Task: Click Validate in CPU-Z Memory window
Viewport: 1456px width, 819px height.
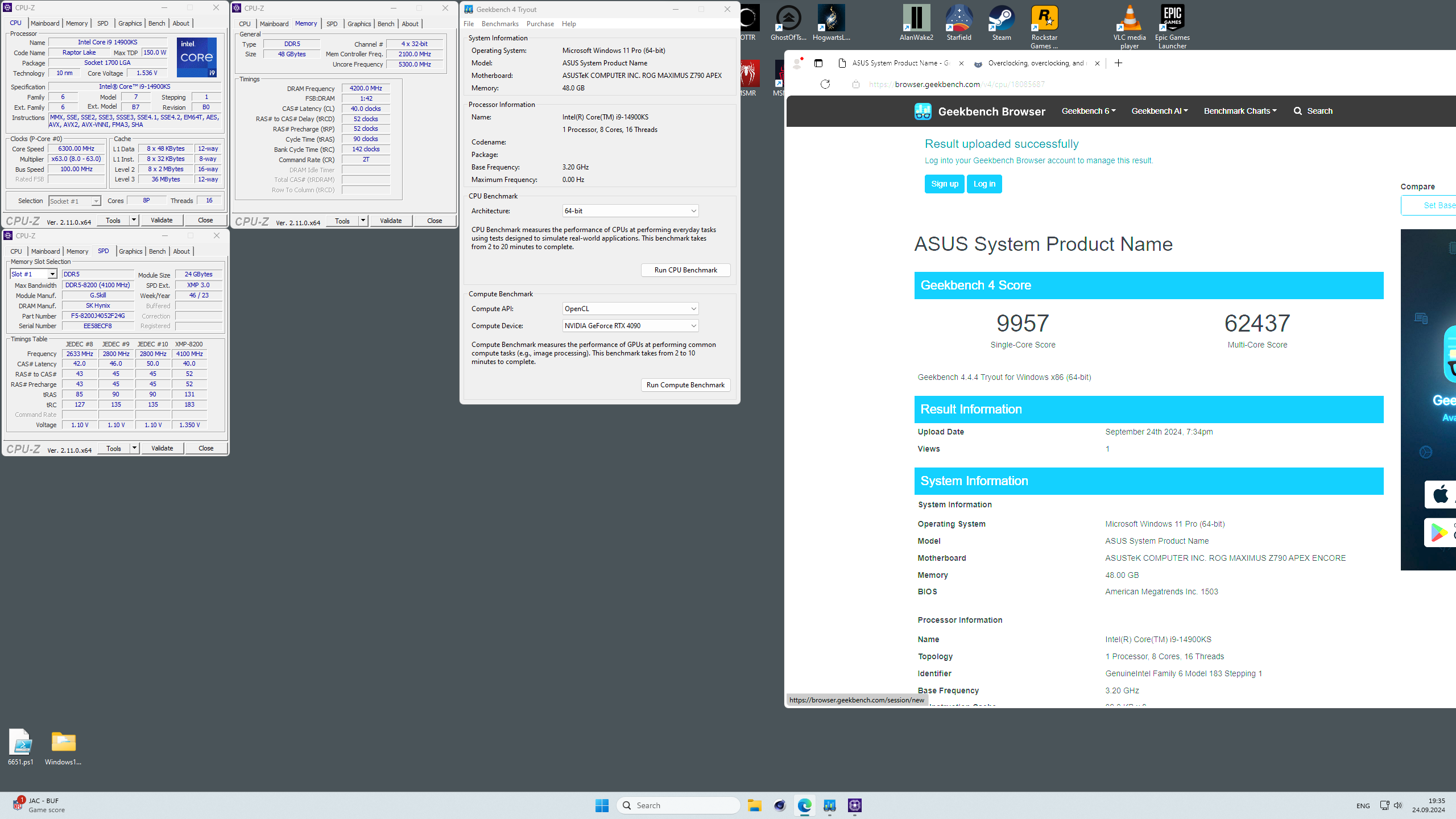Action: [391, 221]
